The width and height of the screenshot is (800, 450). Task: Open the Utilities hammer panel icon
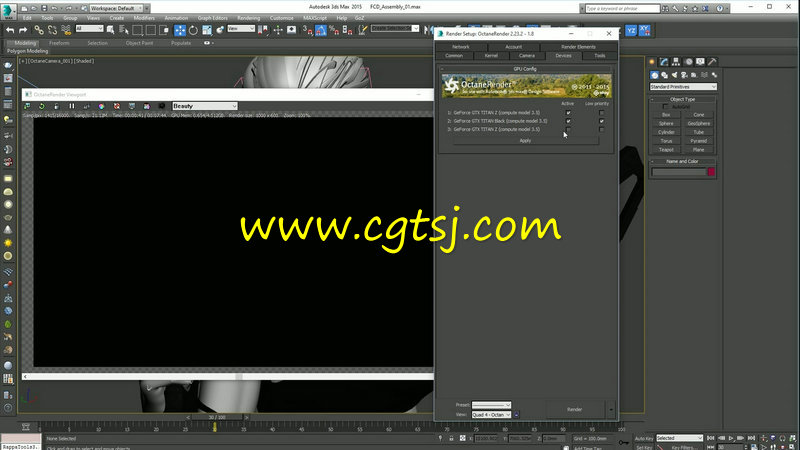712,62
